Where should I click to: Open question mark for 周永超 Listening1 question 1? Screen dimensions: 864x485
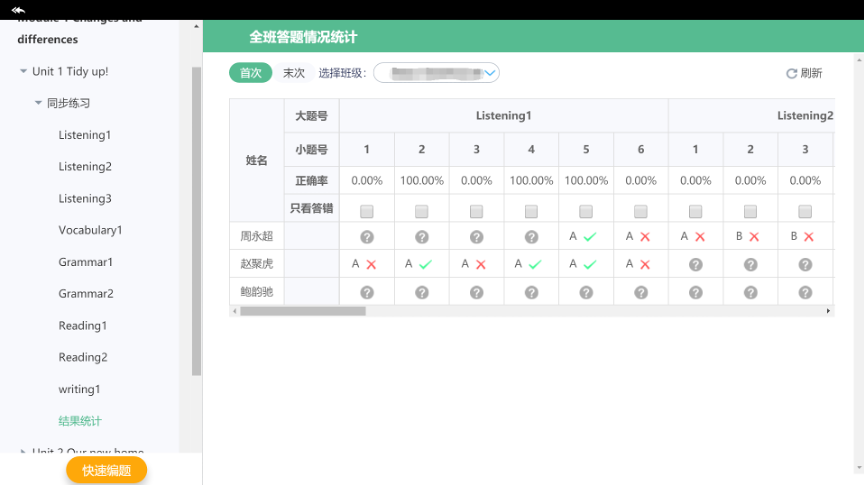point(367,237)
